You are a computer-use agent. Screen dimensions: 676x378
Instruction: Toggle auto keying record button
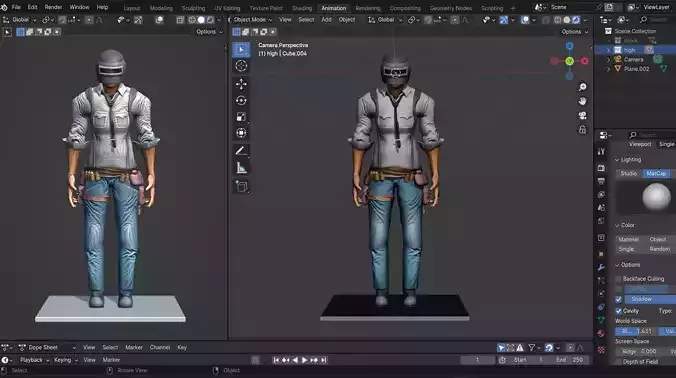coord(255,360)
